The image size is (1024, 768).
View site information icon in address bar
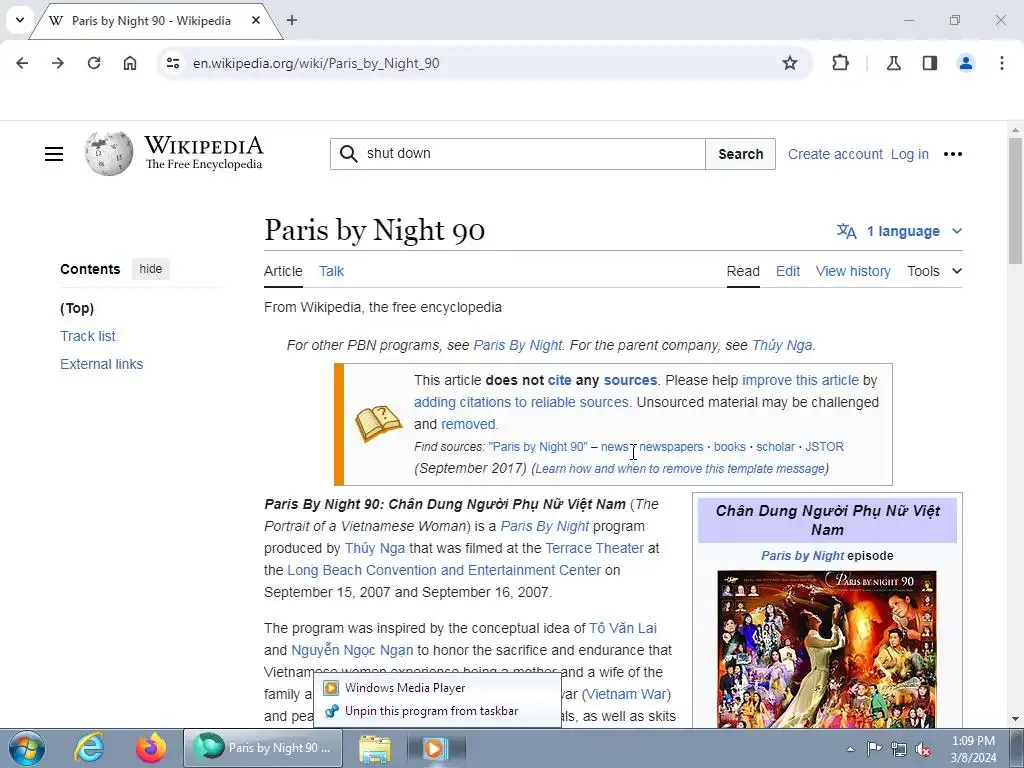coord(173,63)
